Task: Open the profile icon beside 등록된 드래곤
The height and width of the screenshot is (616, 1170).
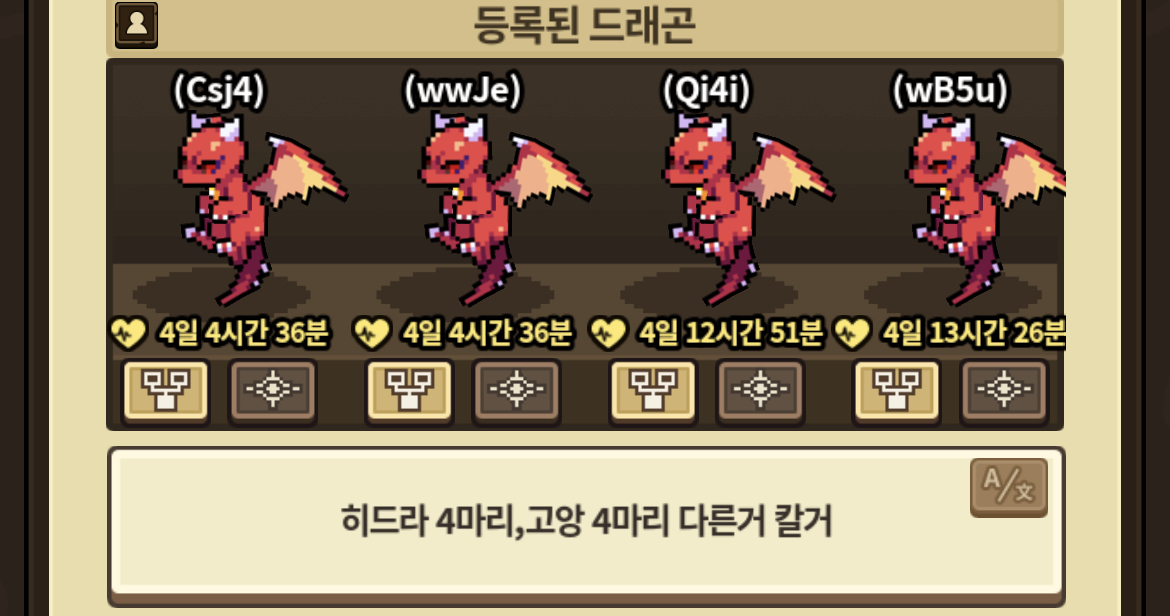Action: coord(136,25)
